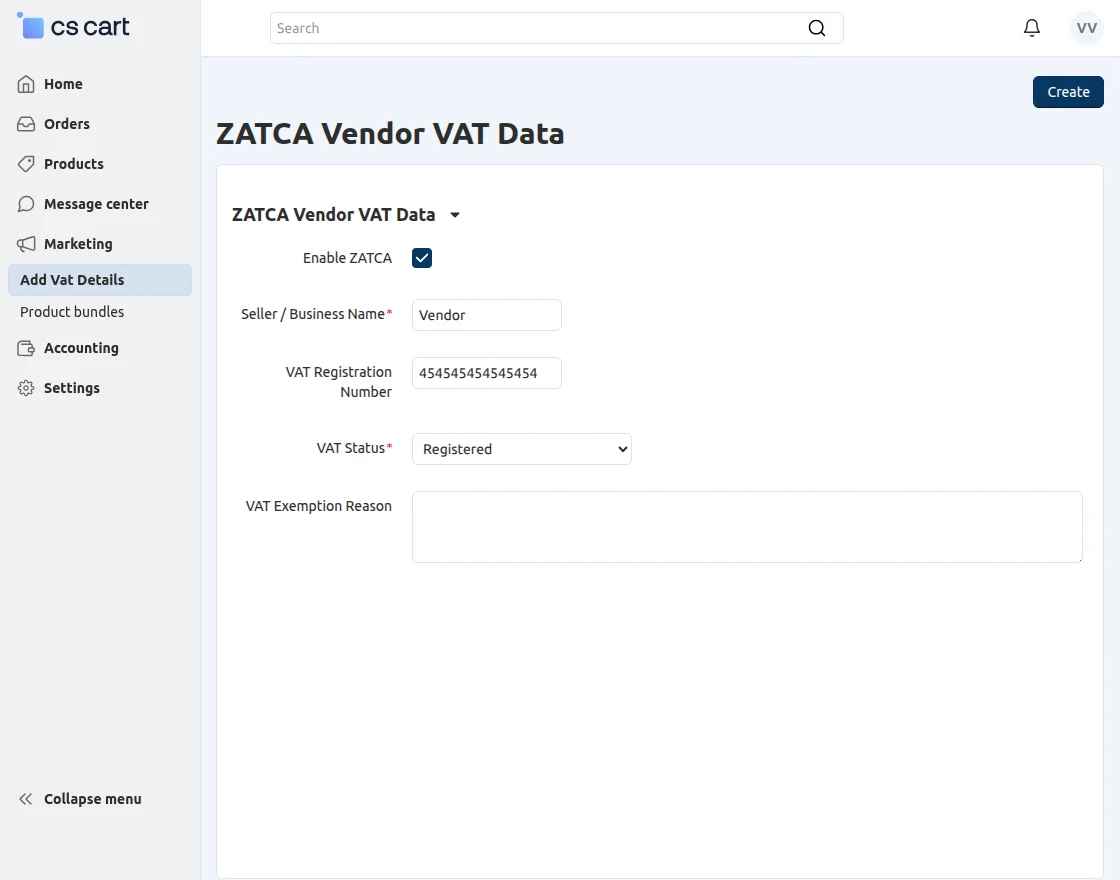Click the Collapse menu chevrons icon
Viewport: 1120px width, 880px height.
(26, 799)
